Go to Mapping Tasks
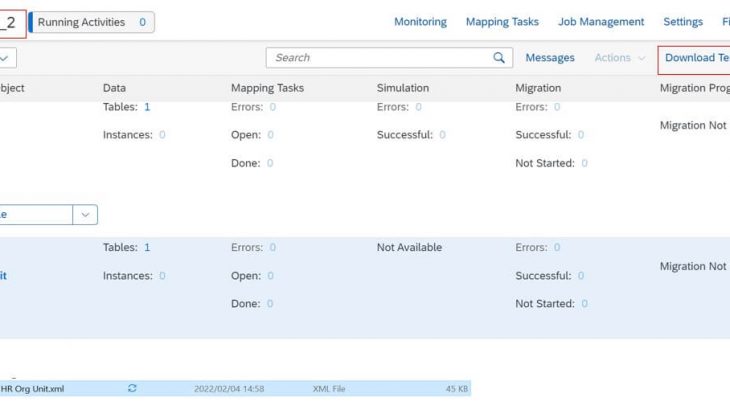 click(x=502, y=22)
